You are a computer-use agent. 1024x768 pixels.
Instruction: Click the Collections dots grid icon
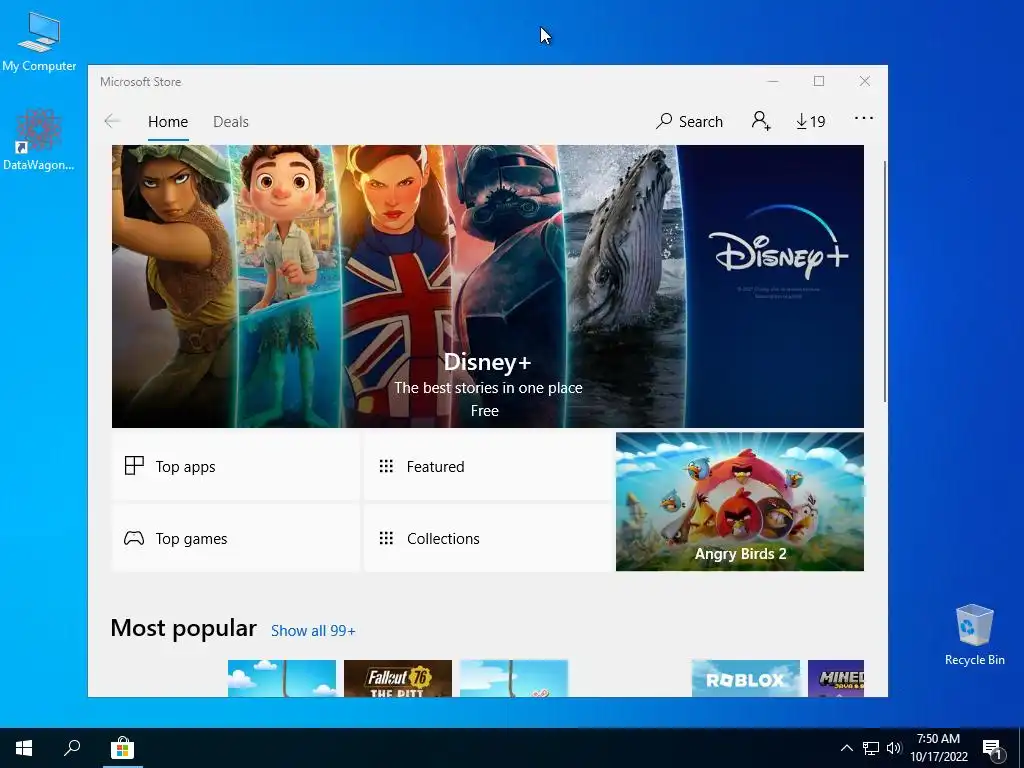click(x=386, y=538)
